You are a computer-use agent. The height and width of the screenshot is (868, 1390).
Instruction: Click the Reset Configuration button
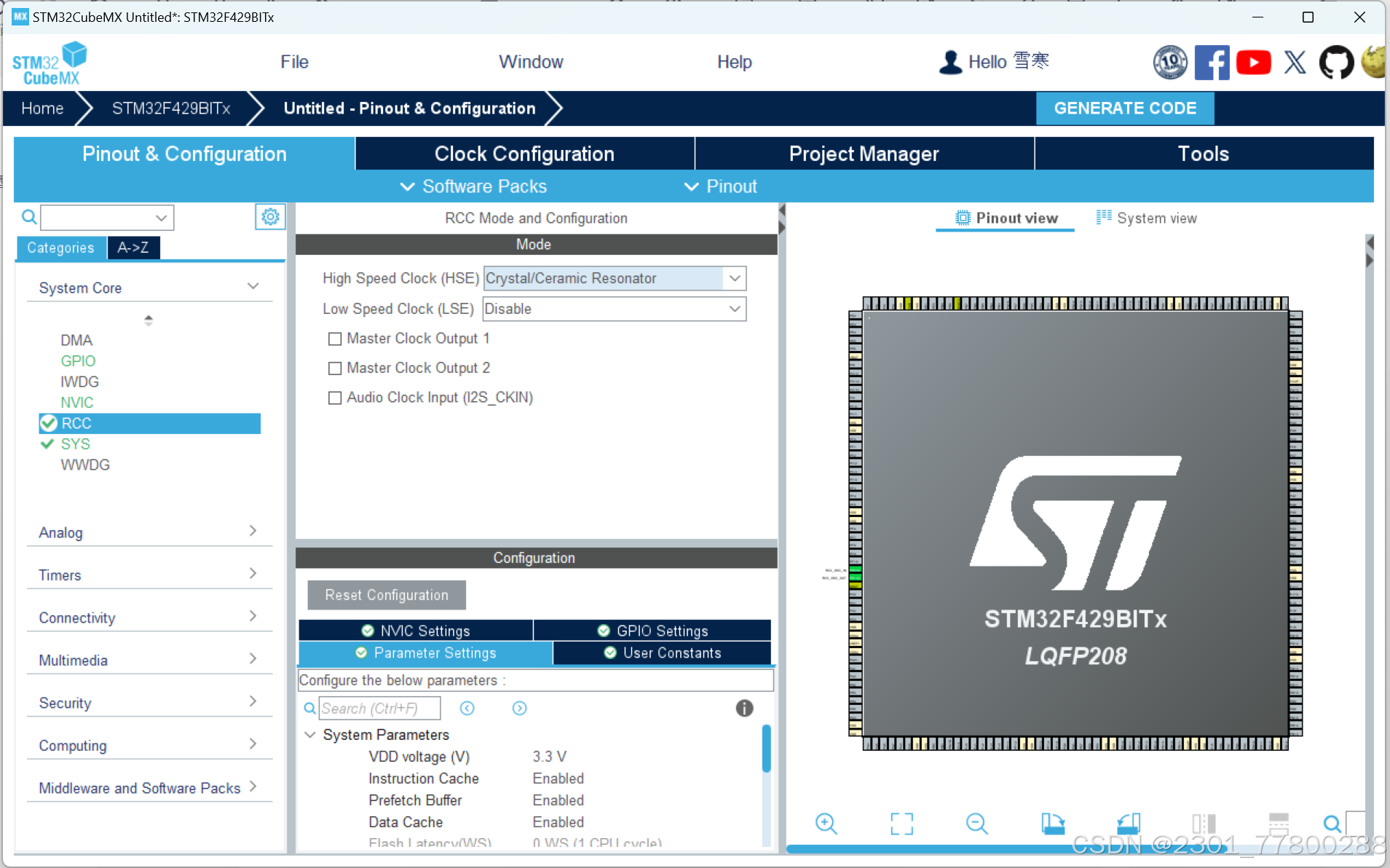[387, 595]
